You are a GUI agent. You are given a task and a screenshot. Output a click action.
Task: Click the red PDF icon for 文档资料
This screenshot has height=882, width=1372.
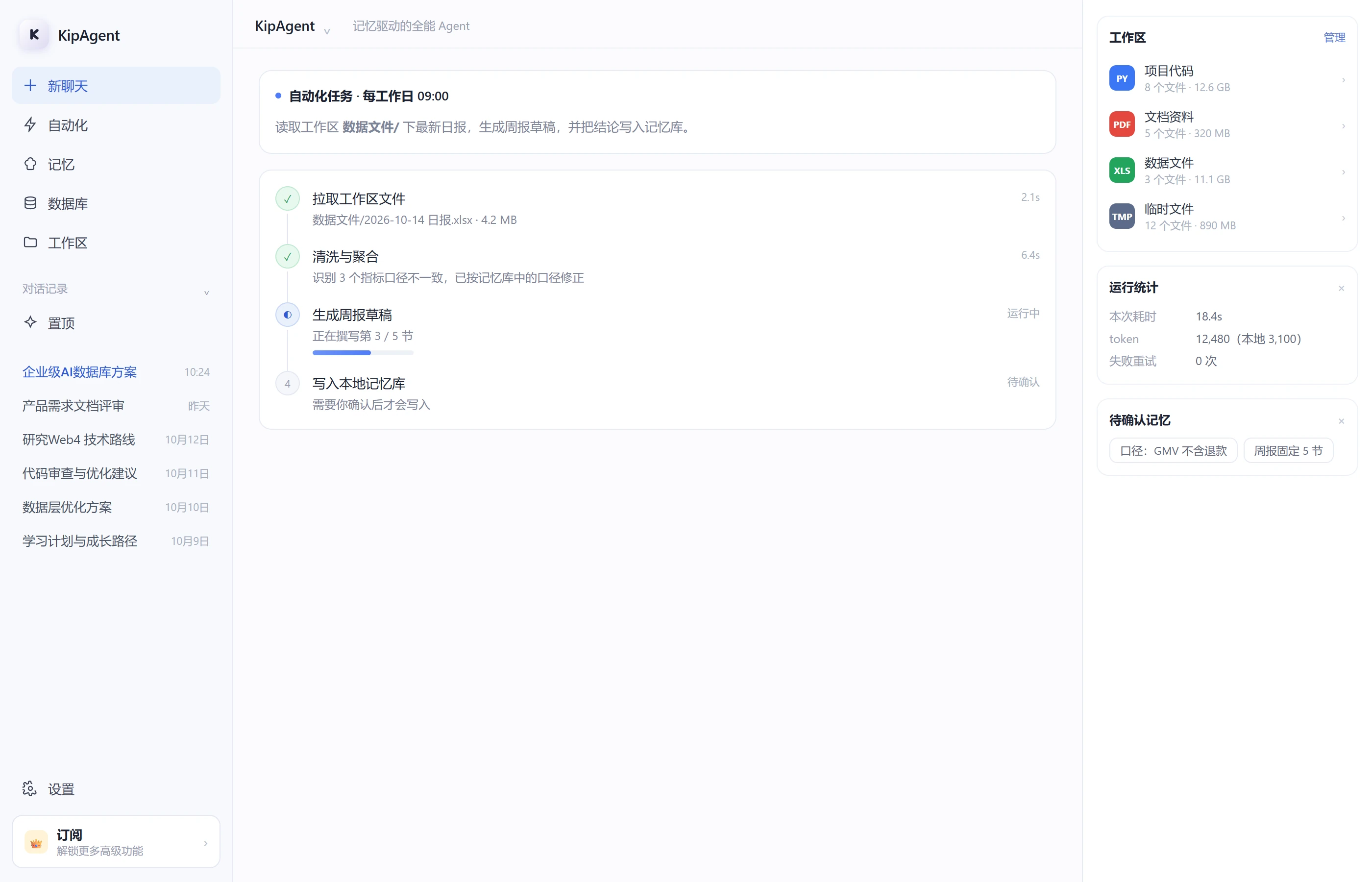point(1121,124)
